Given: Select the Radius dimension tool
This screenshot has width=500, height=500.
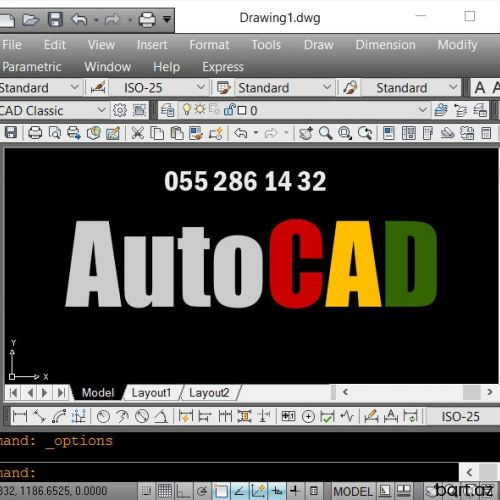Looking at the screenshot, I should [x=103, y=416].
